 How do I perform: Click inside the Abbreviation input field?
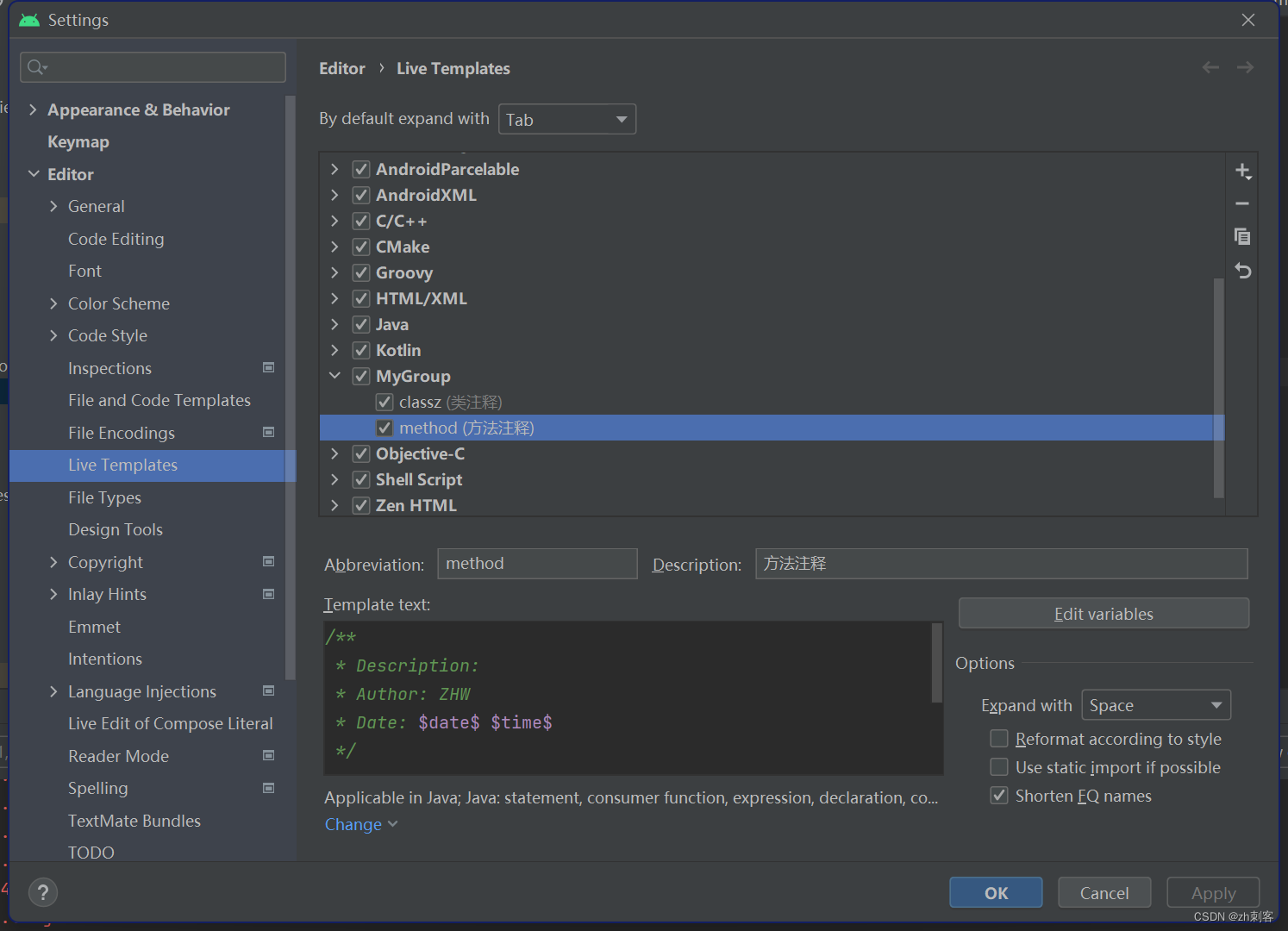point(537,563)
